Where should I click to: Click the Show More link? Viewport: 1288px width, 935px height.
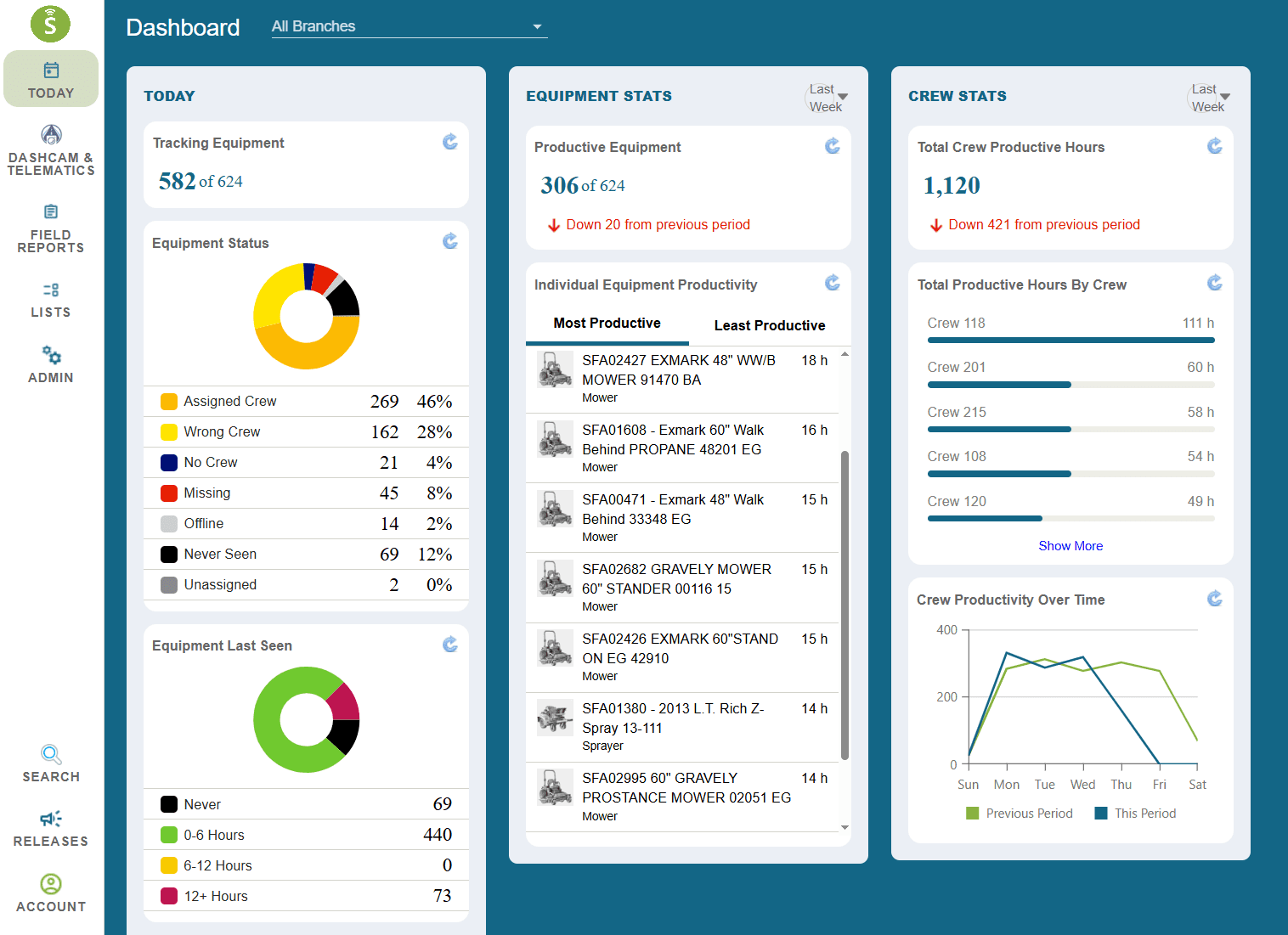[x=1071, y=546]
